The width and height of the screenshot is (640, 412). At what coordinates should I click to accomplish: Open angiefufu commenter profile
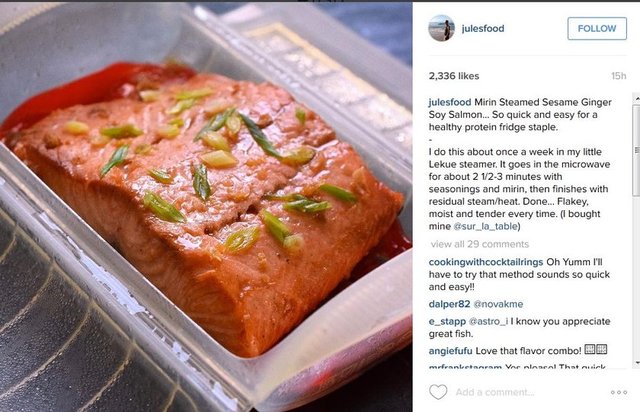pos(451,351)
